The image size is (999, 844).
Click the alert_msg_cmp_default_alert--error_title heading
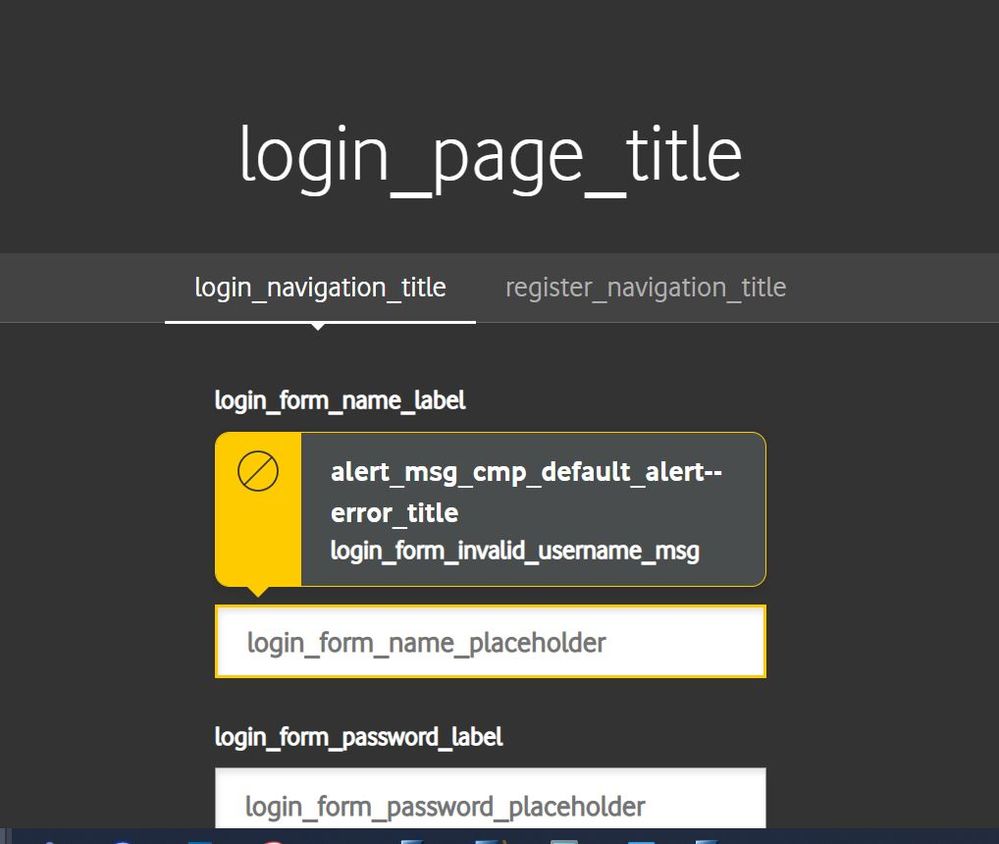(x=525, y=491)
